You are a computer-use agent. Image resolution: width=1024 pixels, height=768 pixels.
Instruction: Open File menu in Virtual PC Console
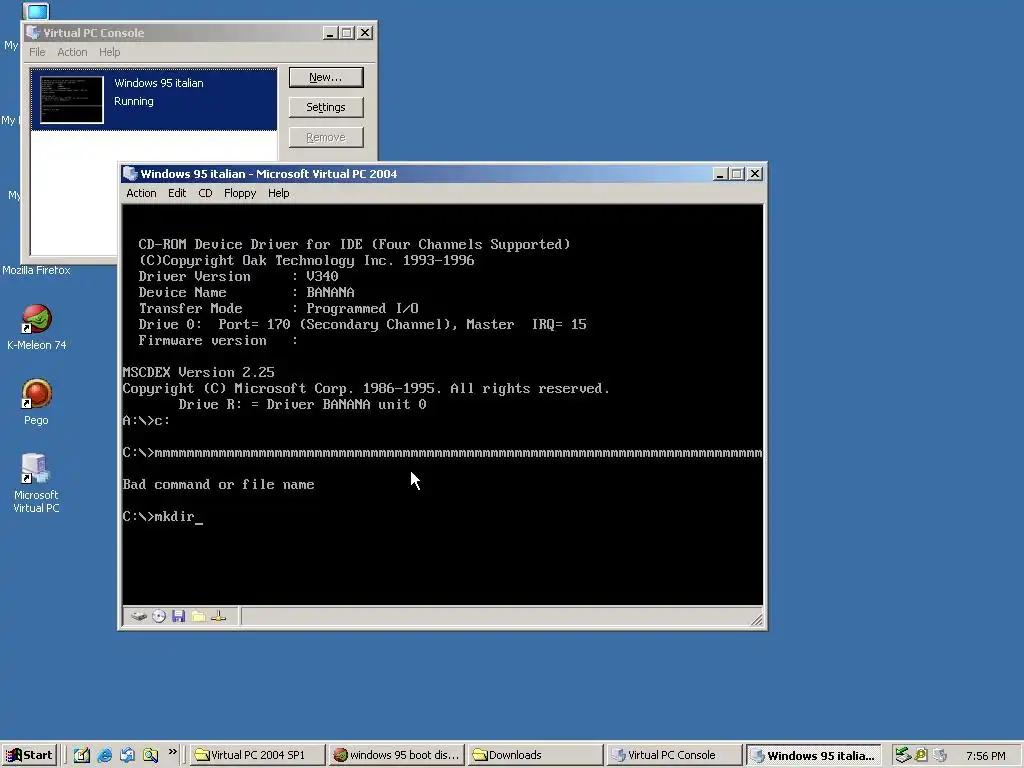pos(37,52)
